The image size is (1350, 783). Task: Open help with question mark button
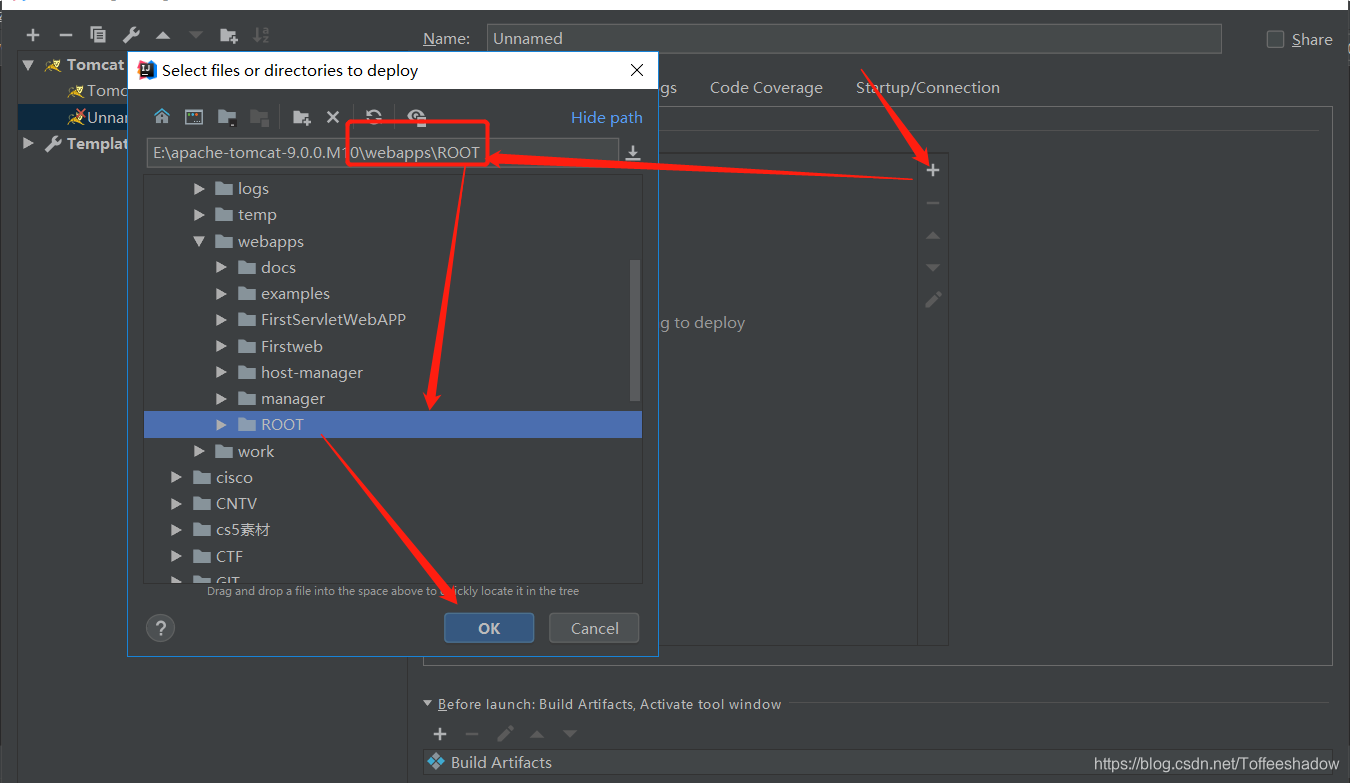click(160, 628)
